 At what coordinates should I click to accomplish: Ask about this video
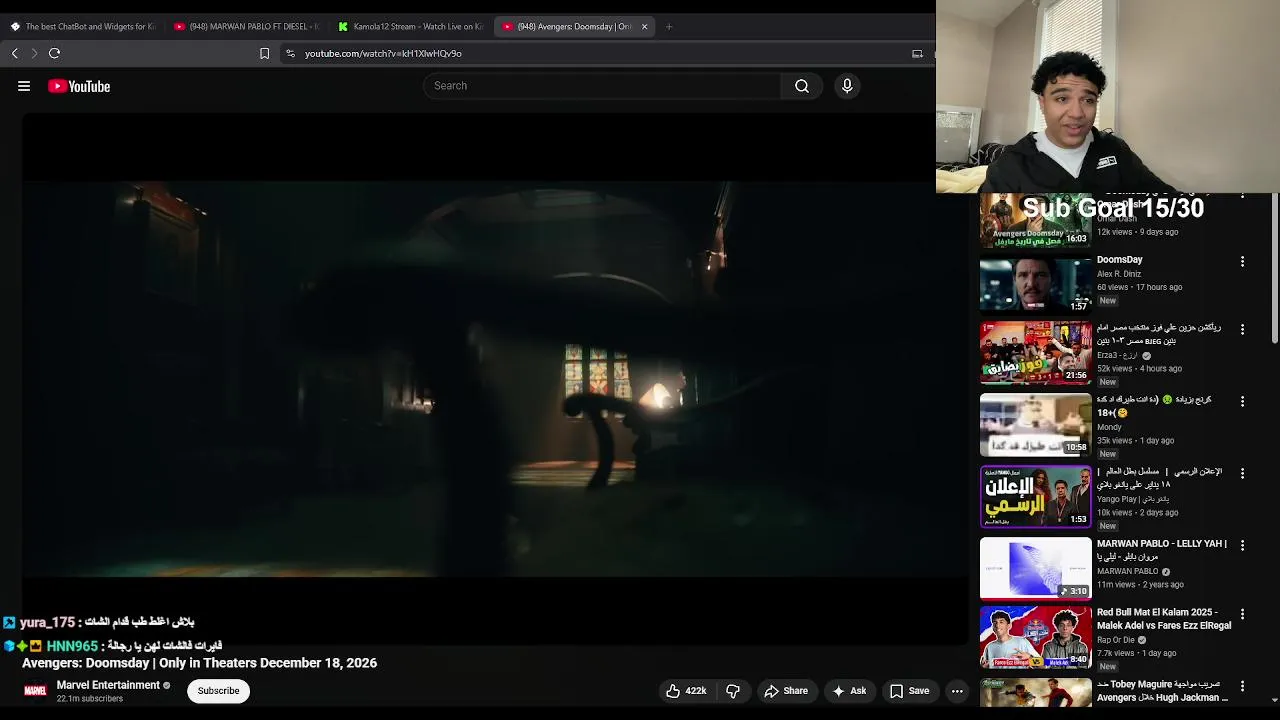pos(848,691)
